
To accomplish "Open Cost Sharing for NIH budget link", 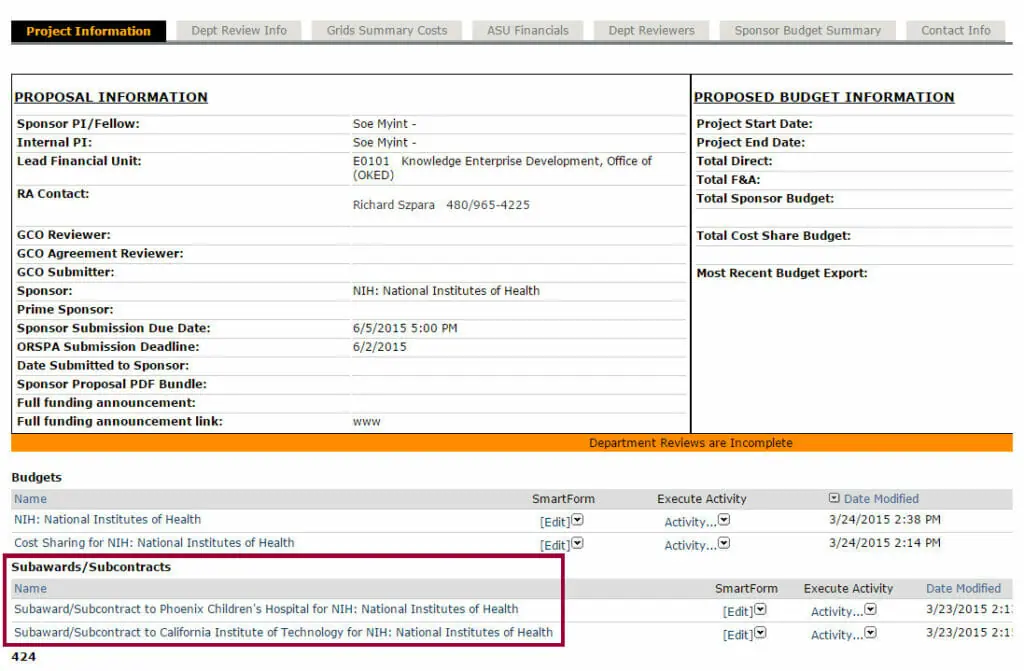I will 154,543.
